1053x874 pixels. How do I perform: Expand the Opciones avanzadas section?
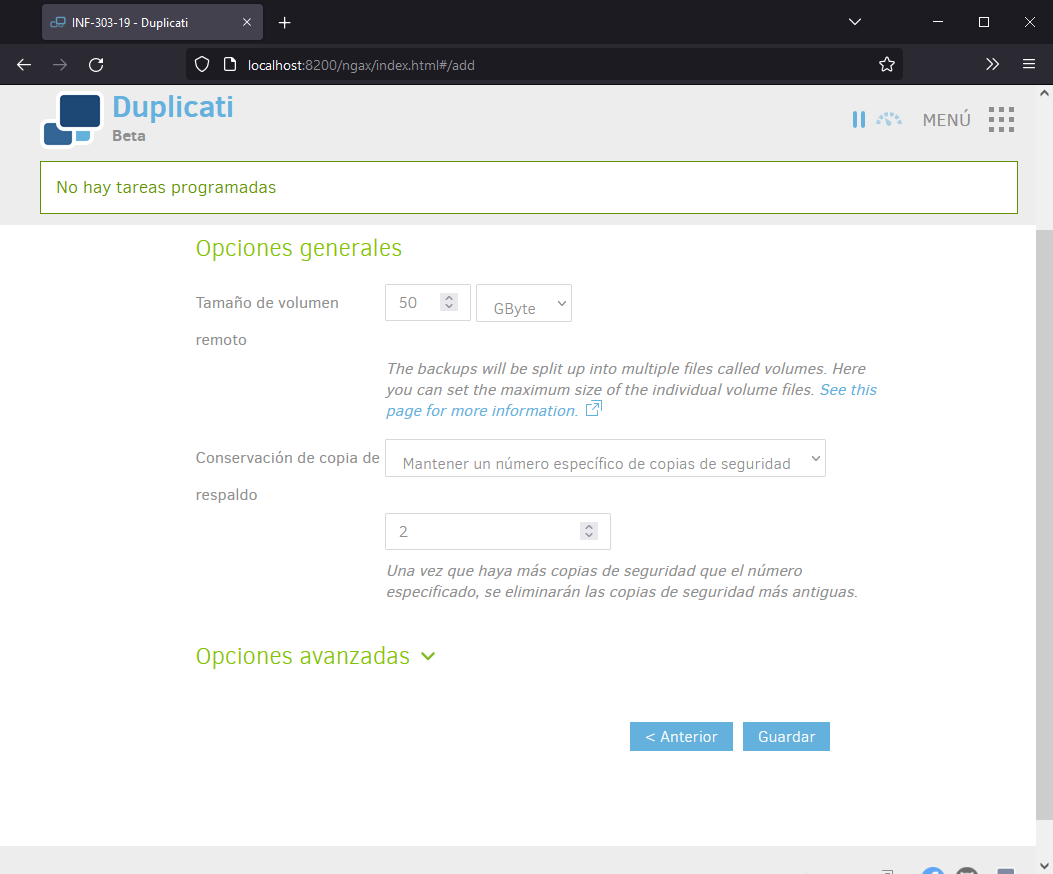tap(315, 656)
